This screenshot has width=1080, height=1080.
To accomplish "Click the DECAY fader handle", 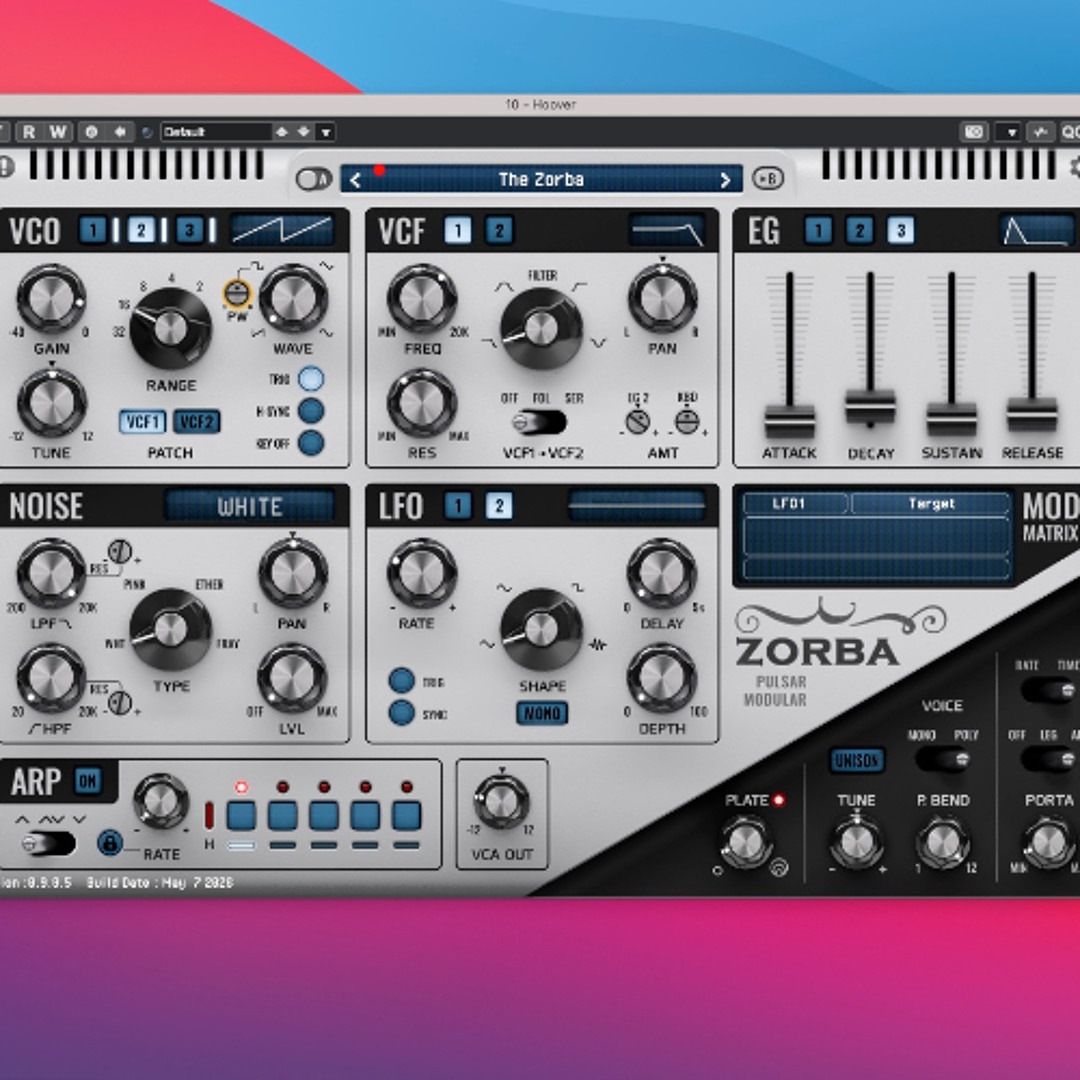I will pos(871,406).
